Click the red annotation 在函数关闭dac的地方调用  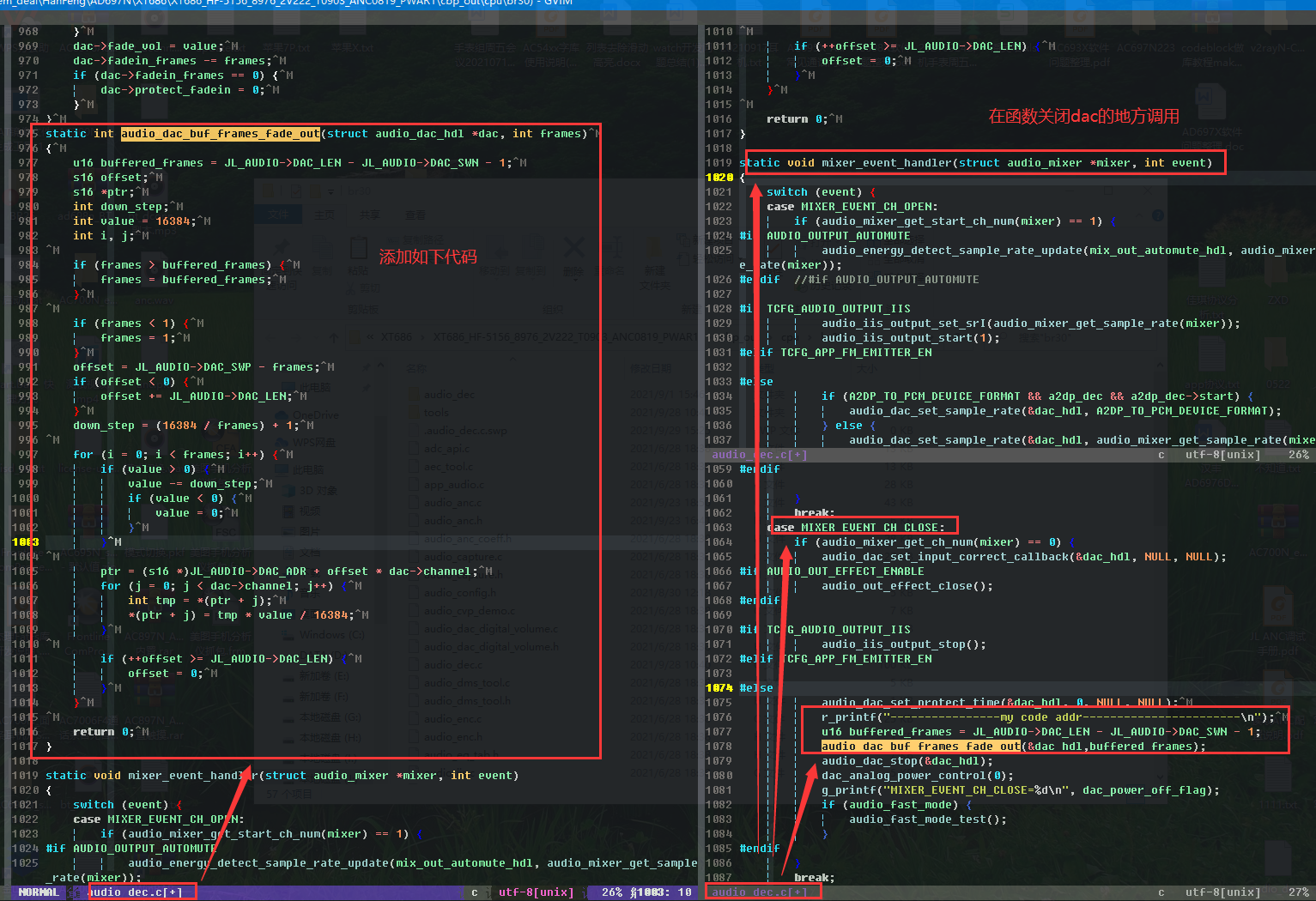(x=1083, y=116)
